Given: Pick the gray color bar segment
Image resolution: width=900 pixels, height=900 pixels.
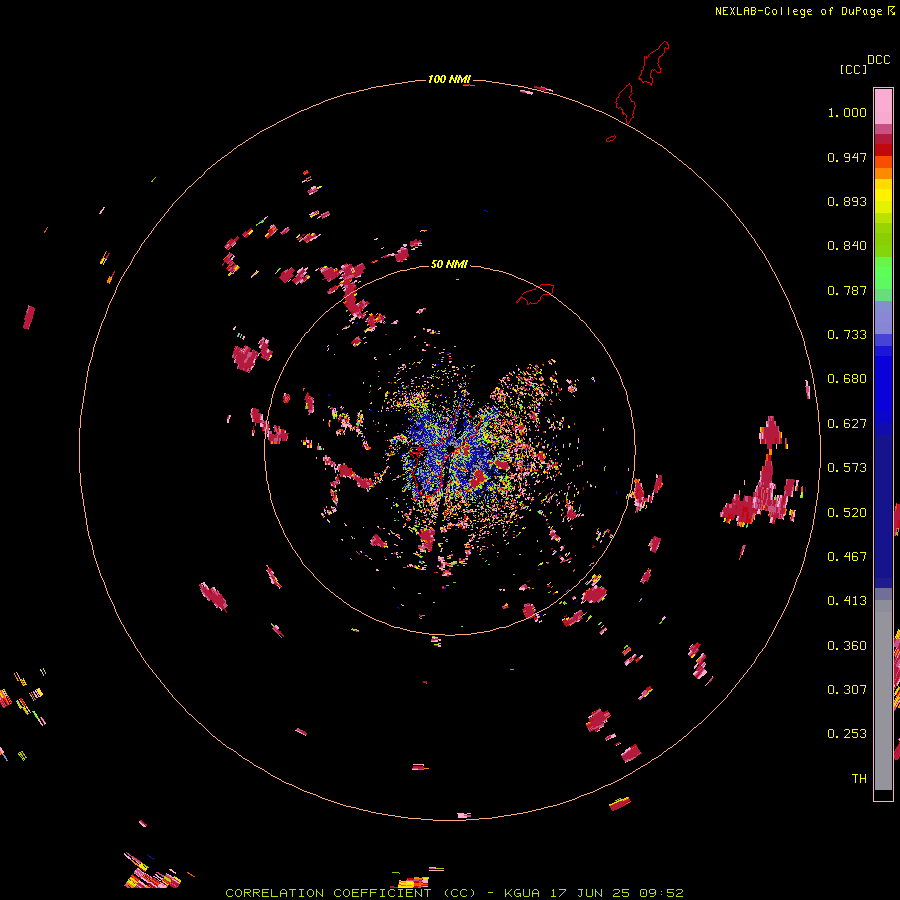Looking at the screenshot, I should coord(883,695).
